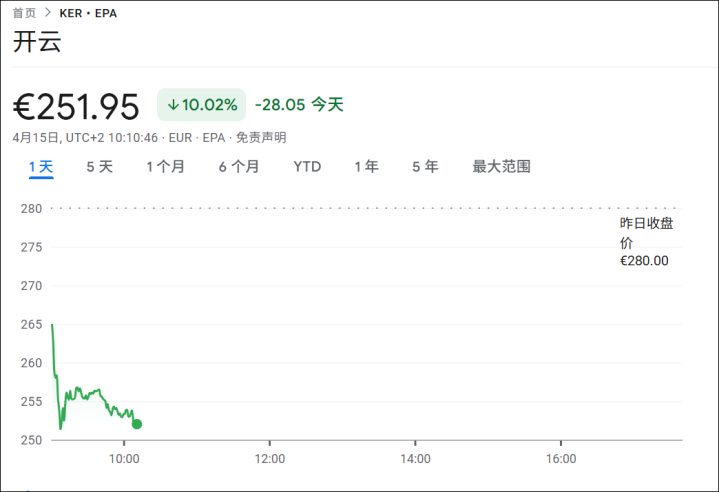Screen dimensions: 719x492
Task: Click the 开云 stock title
Action: [37, 43]
